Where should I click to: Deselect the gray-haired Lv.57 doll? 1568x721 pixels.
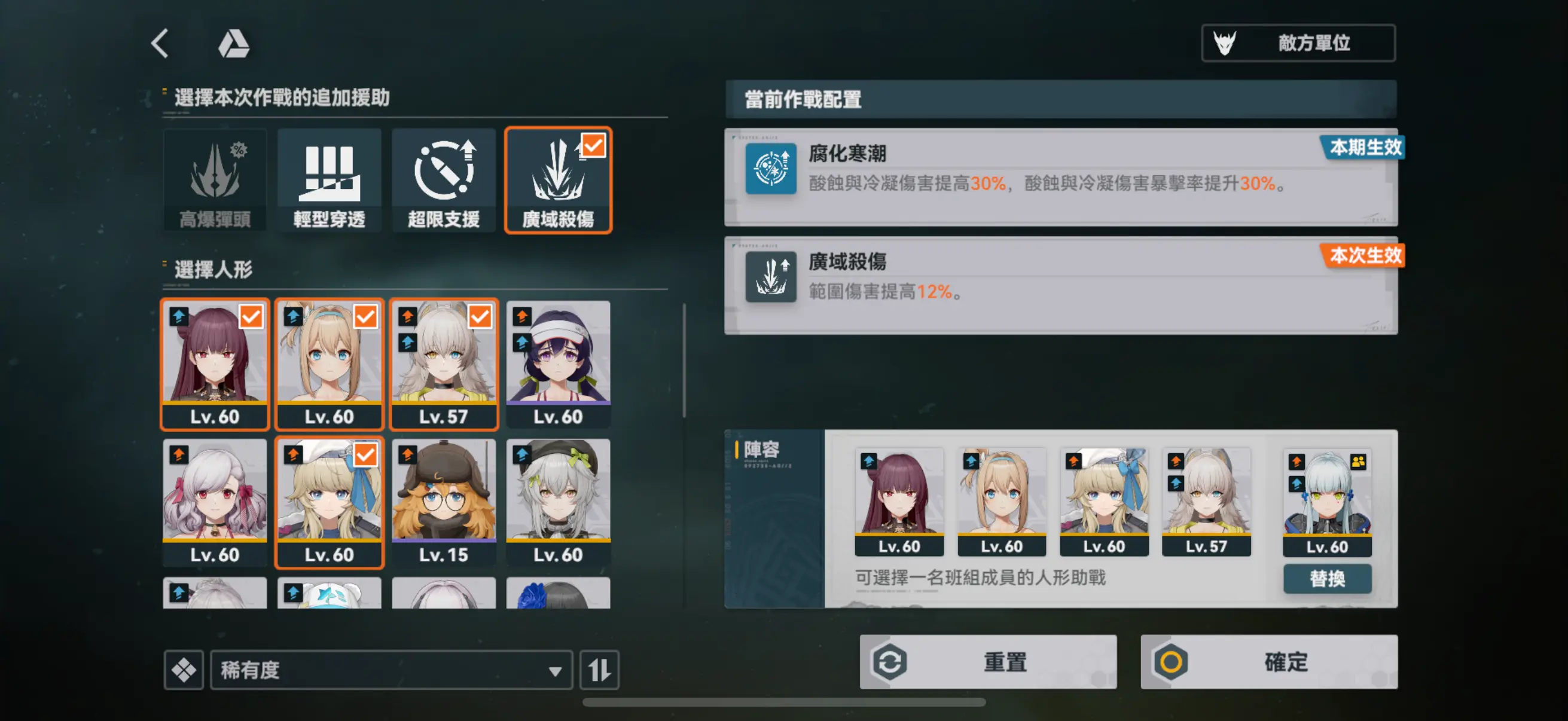click(444, 364)
